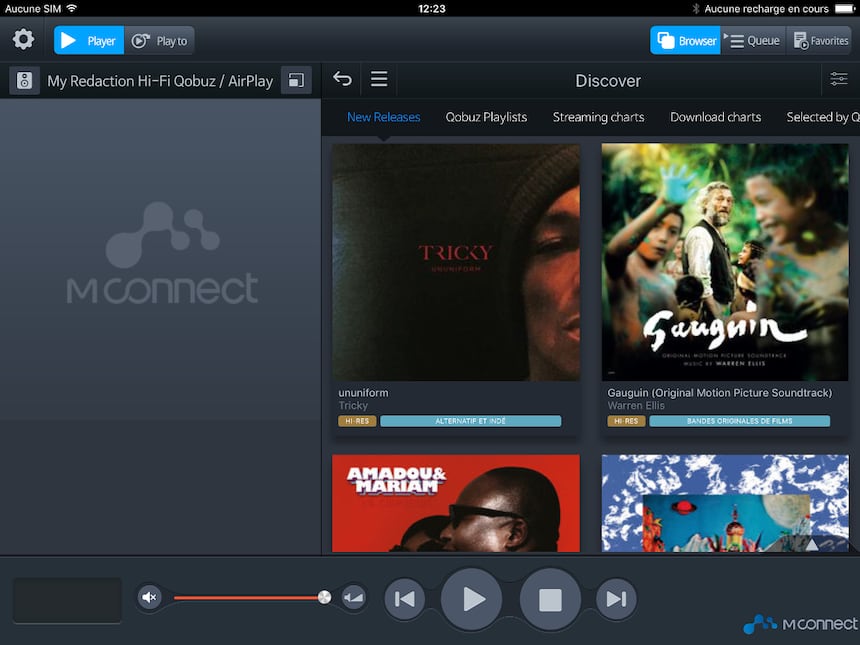Click the Bandes Originales de Films tag
Image resolution: width=860 pixels, height=645 pixels.
pos(739,421)
